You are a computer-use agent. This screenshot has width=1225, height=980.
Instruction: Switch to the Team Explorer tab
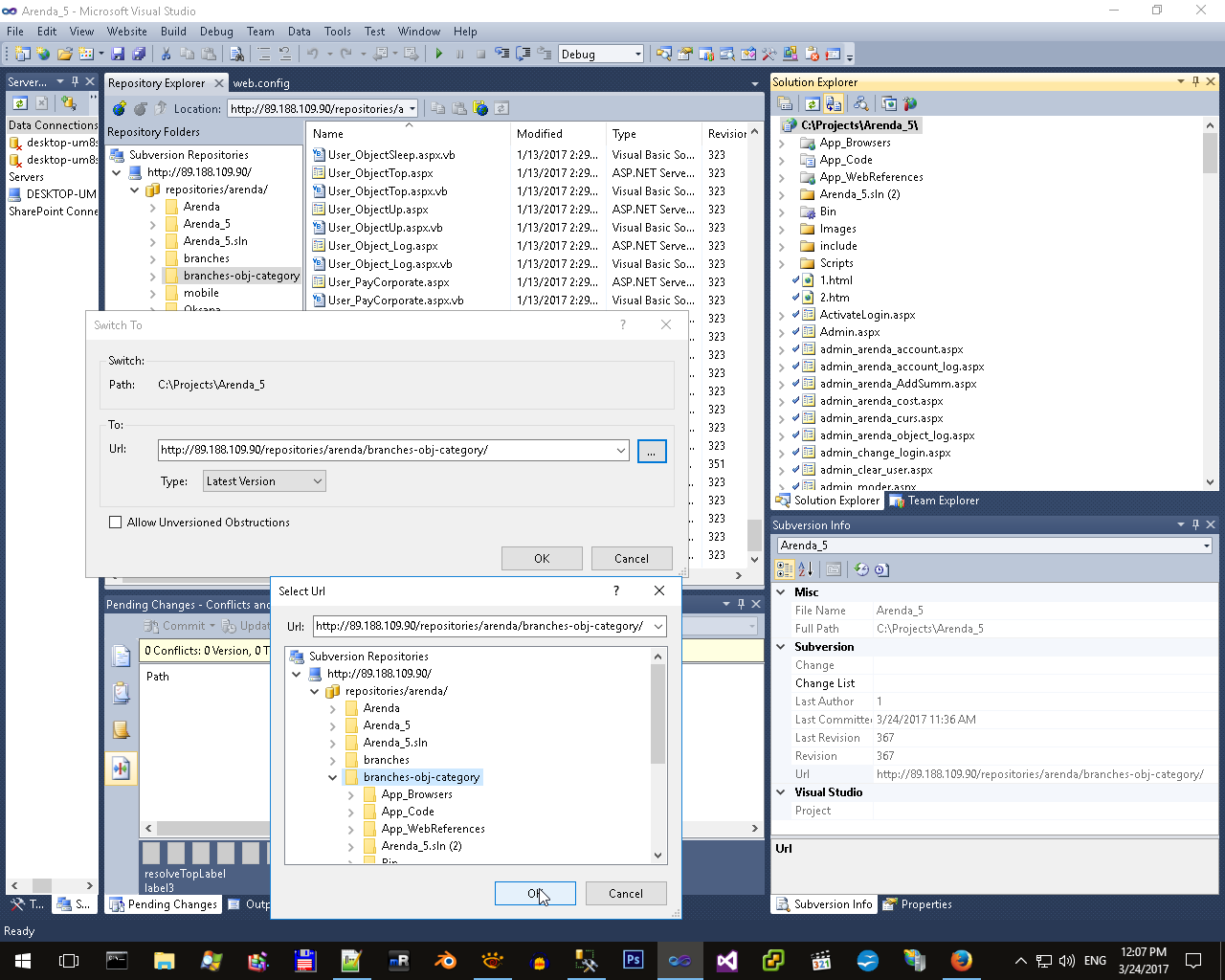[934, 501]
